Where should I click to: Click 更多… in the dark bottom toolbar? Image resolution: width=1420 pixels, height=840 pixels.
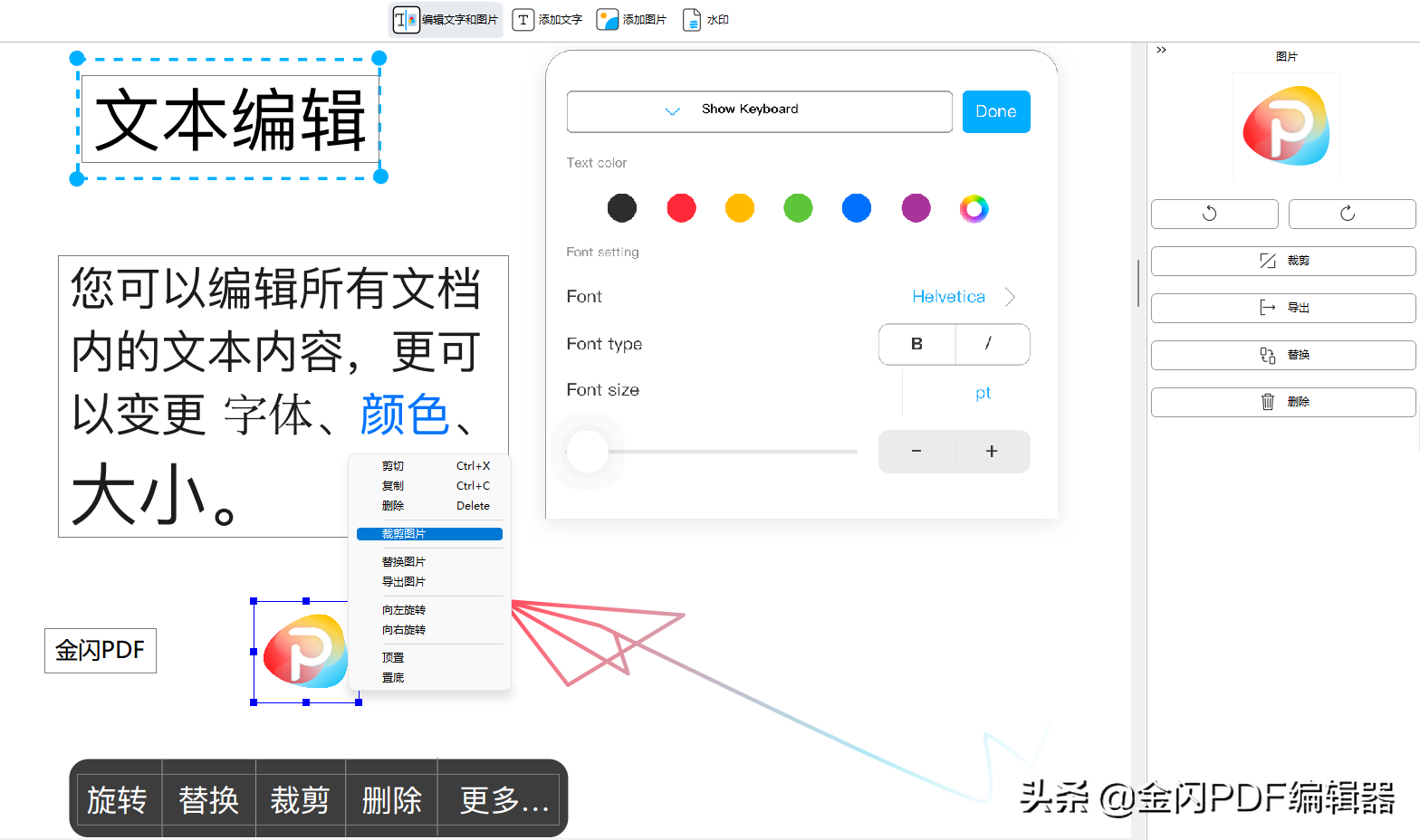pos(504,800)
